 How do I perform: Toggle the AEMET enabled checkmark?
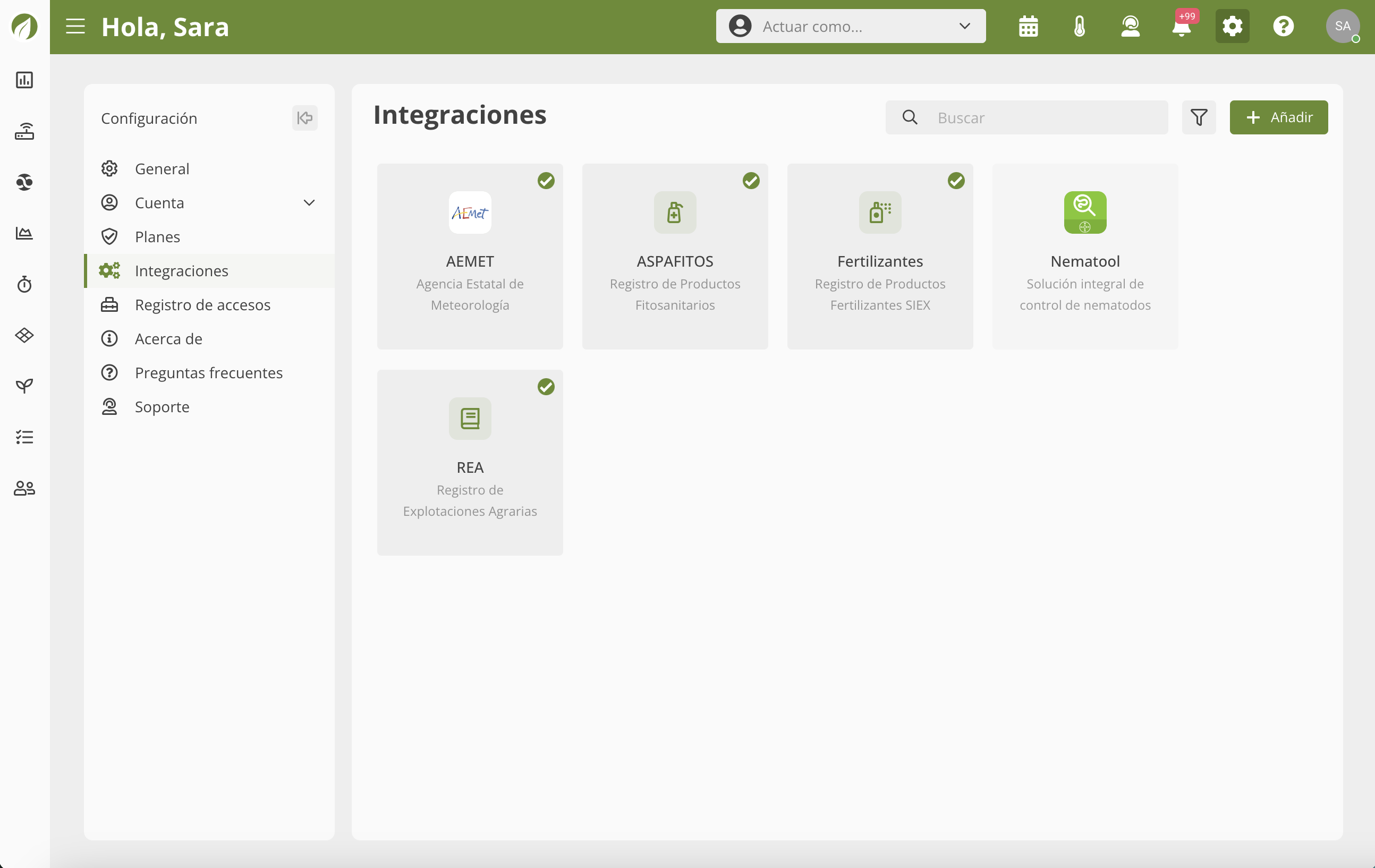point(546,181)
